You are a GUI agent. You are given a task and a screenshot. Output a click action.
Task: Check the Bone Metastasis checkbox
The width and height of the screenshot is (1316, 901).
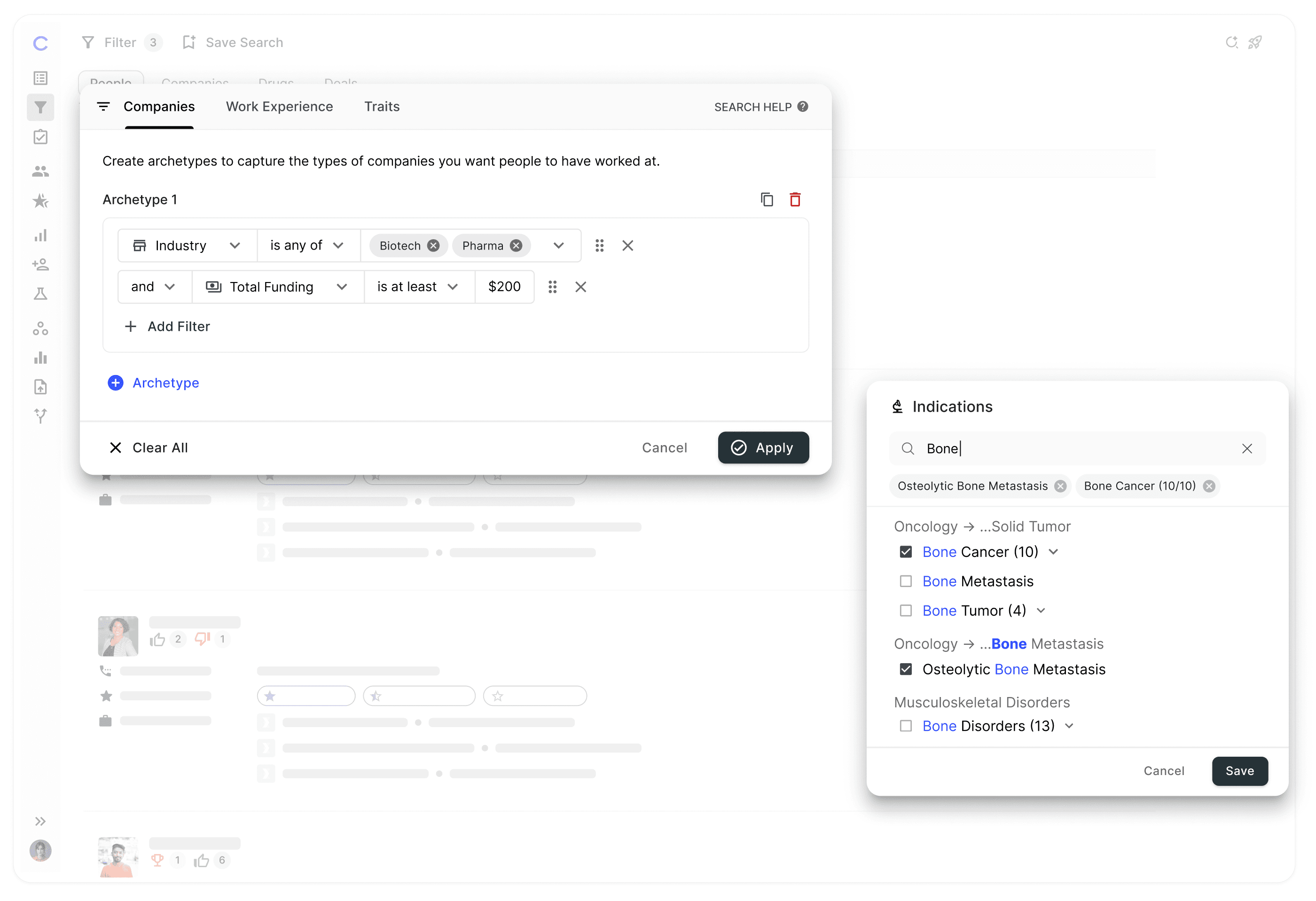click(x=906, y=581)
